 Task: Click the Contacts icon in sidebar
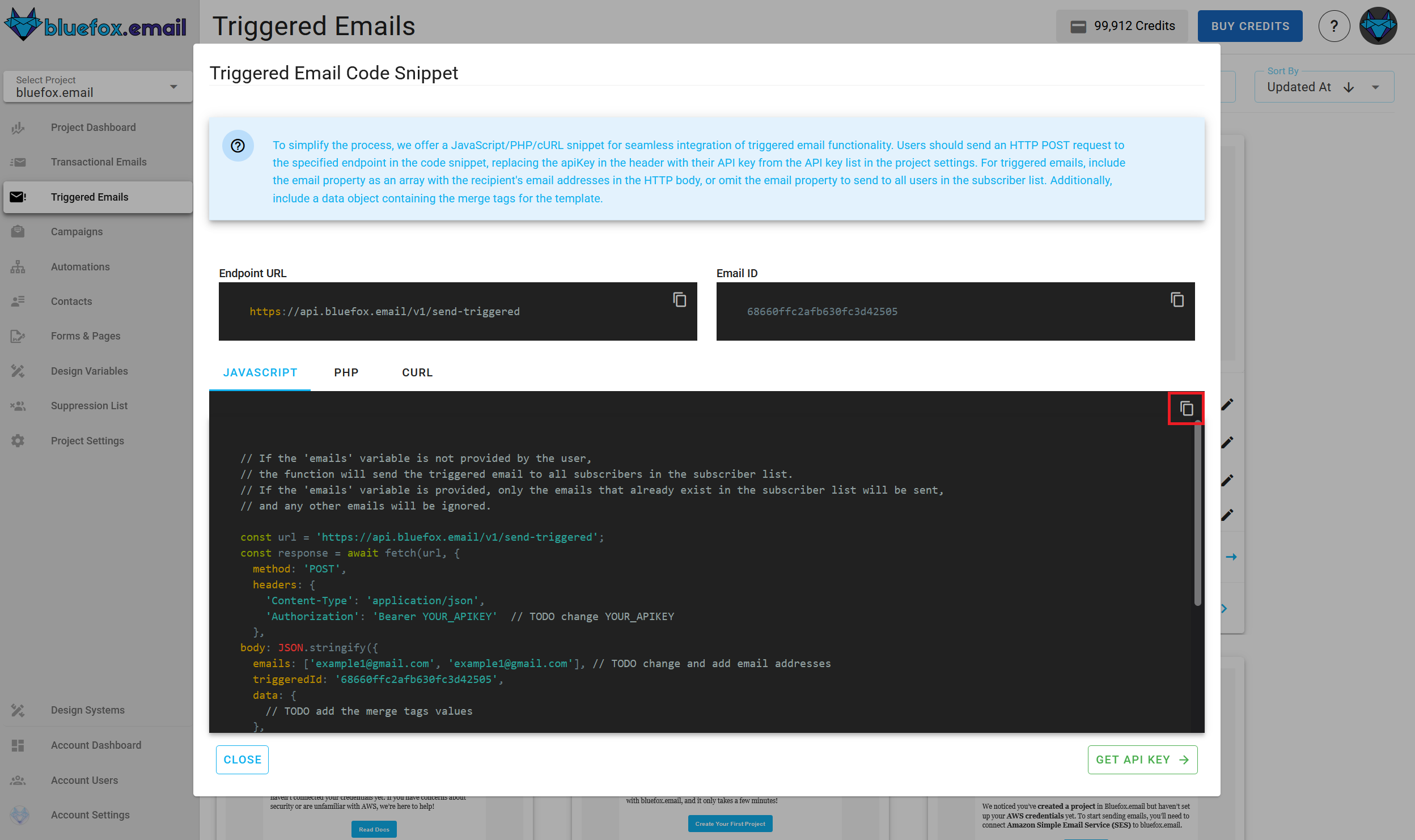point(18,301)
